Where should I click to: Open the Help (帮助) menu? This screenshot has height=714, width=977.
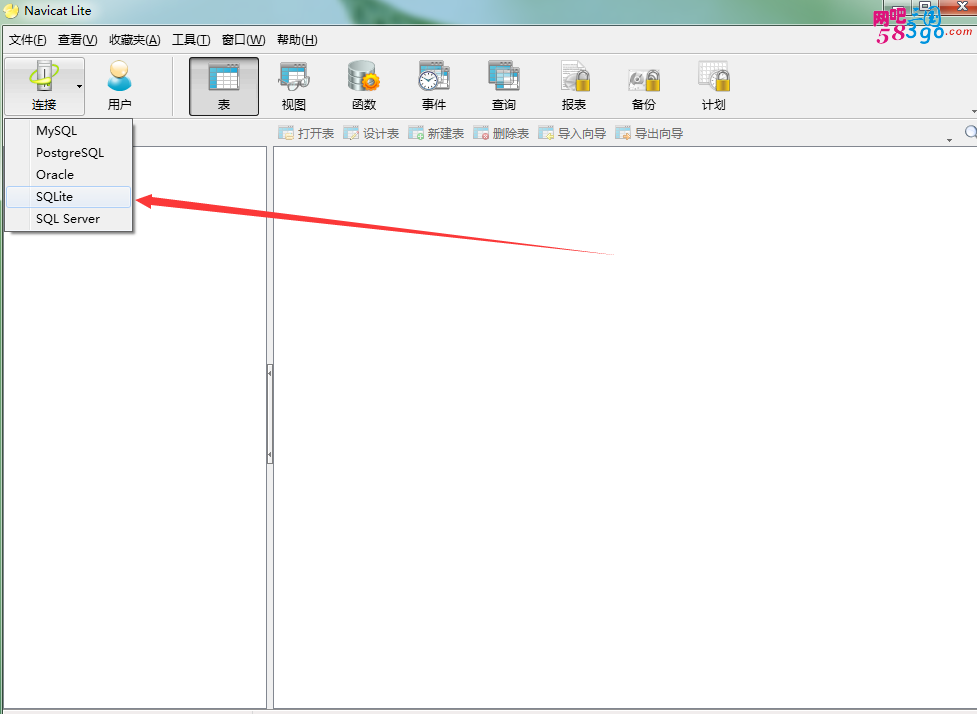pyautogui.click(x=297, y=40)
